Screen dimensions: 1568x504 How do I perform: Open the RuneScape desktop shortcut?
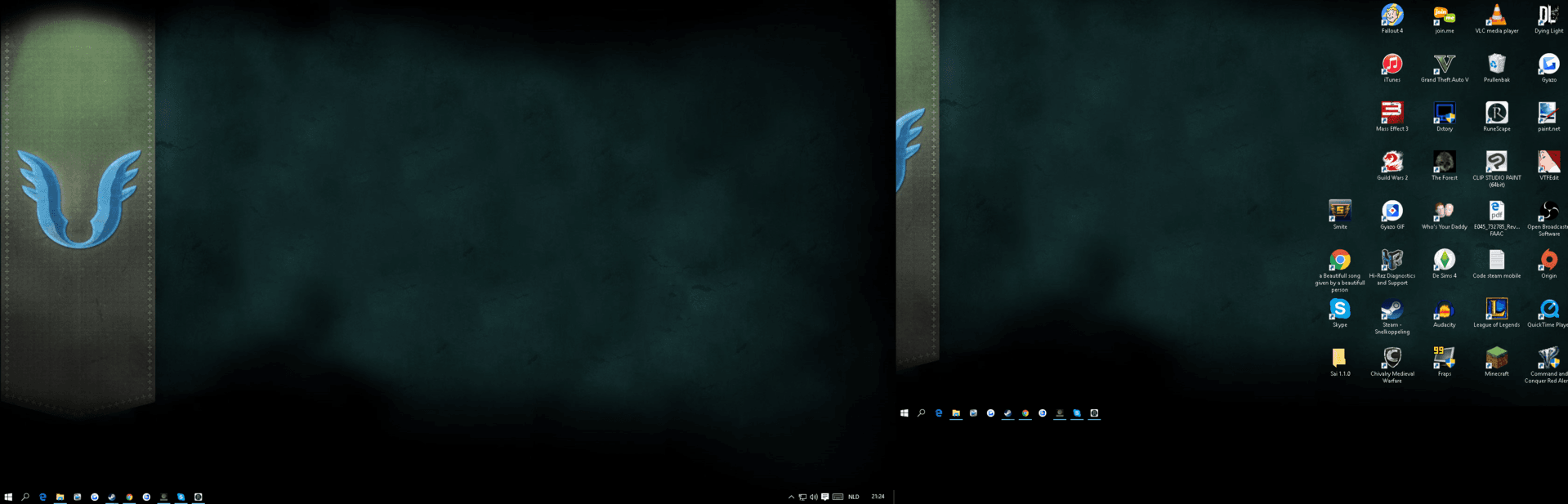pos(1496,114)
